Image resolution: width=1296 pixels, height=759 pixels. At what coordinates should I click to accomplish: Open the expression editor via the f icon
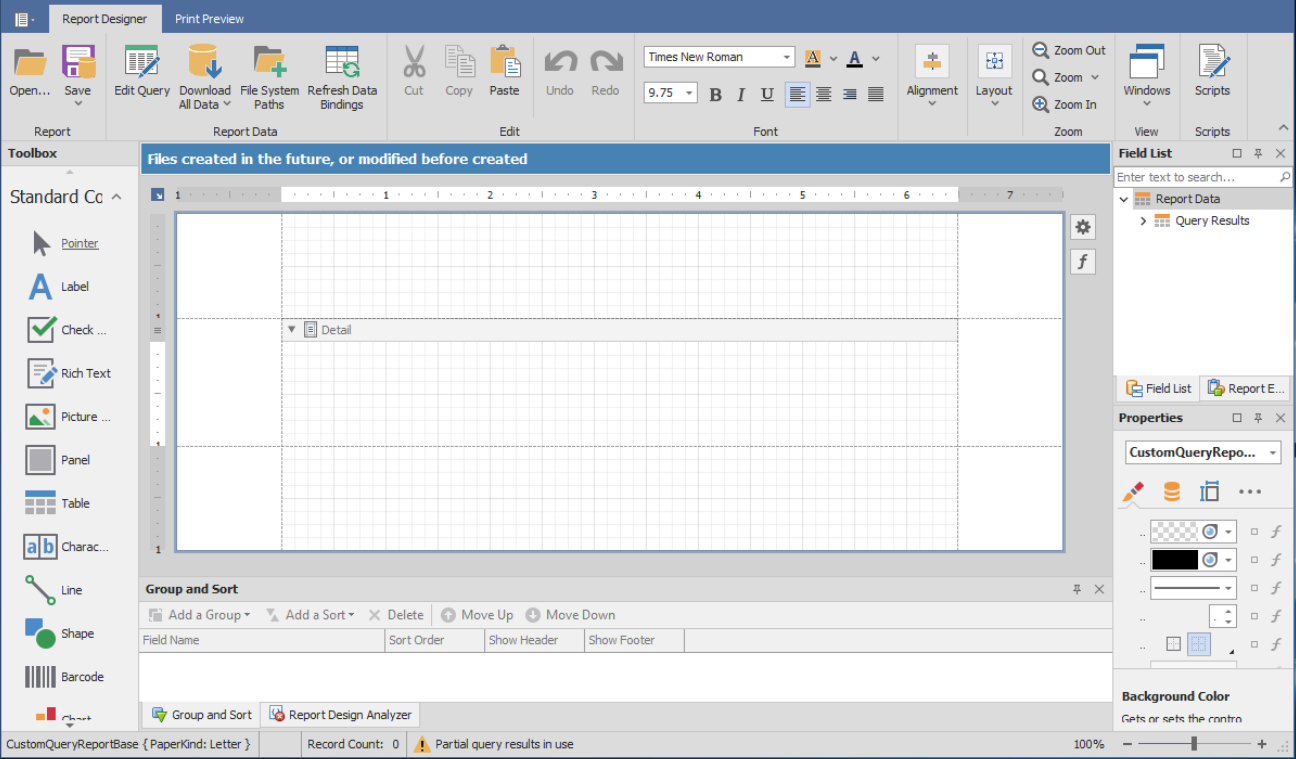coord(1082,261)
